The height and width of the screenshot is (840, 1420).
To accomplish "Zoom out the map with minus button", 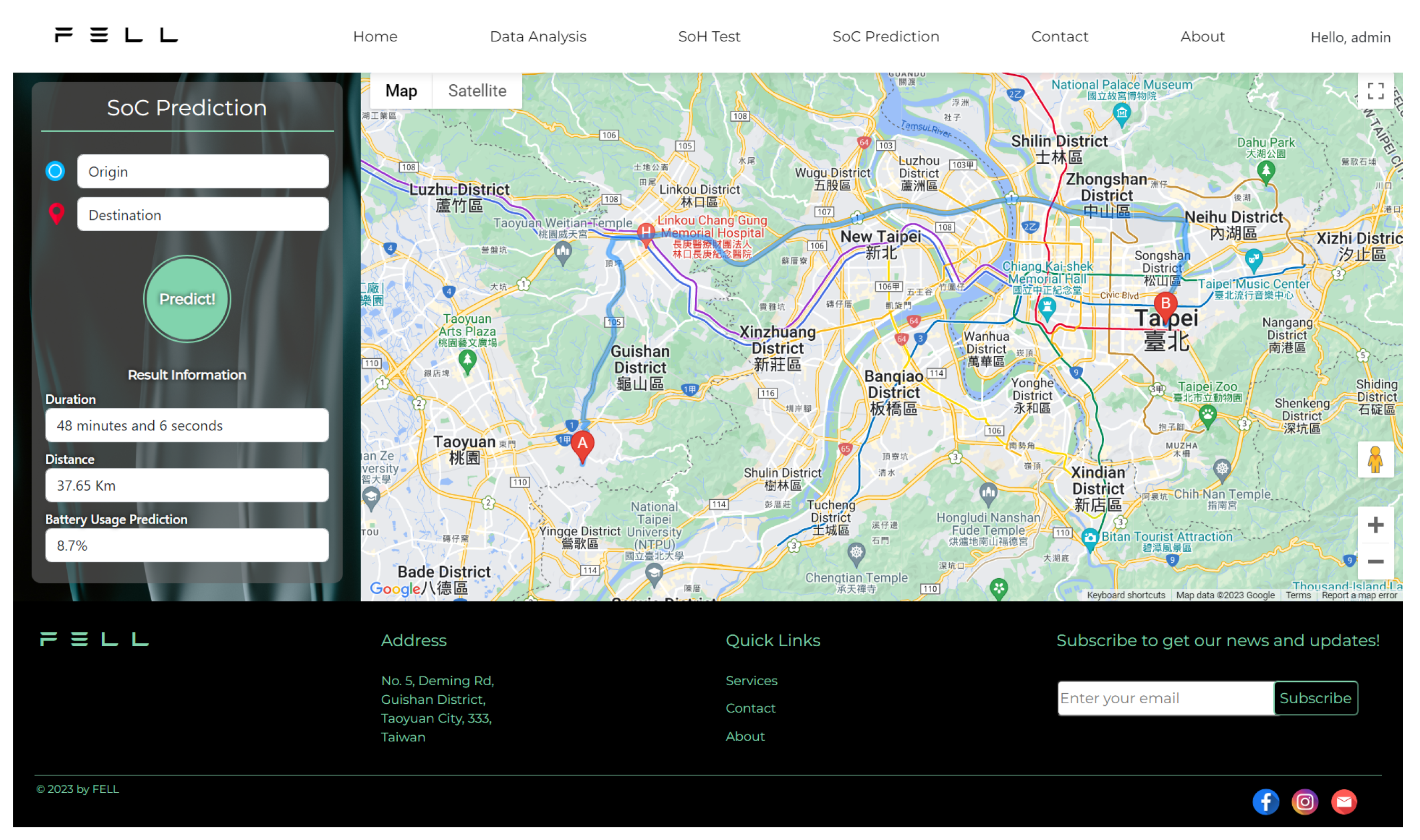I will point(1375,562).
